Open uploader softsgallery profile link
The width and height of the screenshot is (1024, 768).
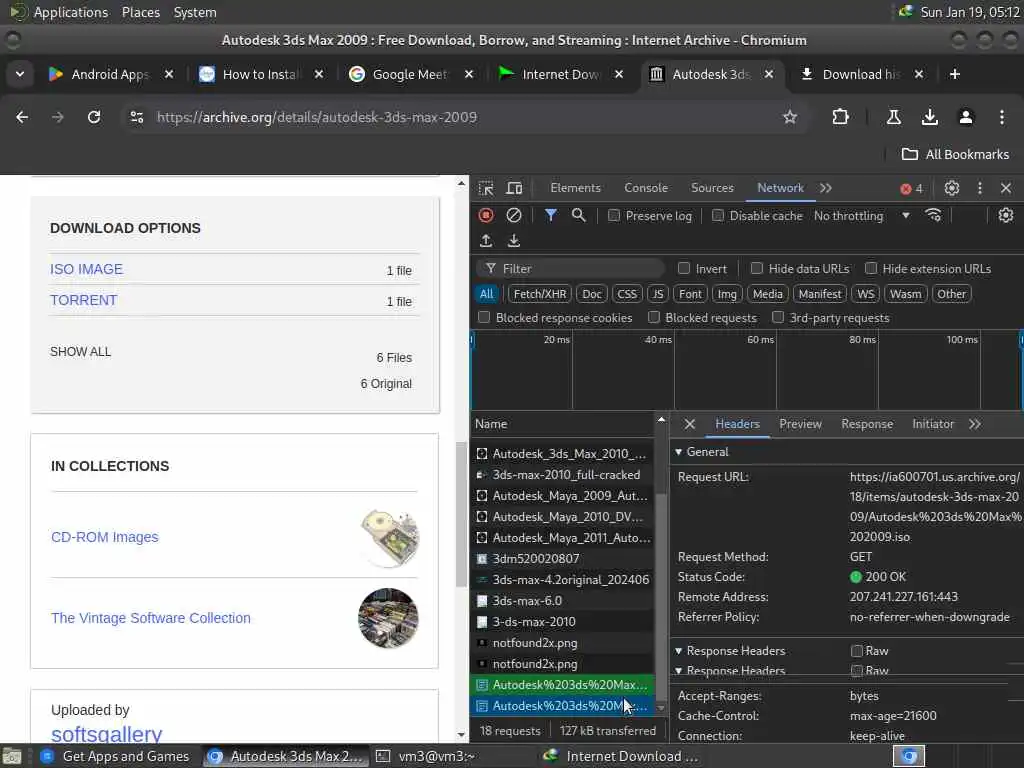106,735
